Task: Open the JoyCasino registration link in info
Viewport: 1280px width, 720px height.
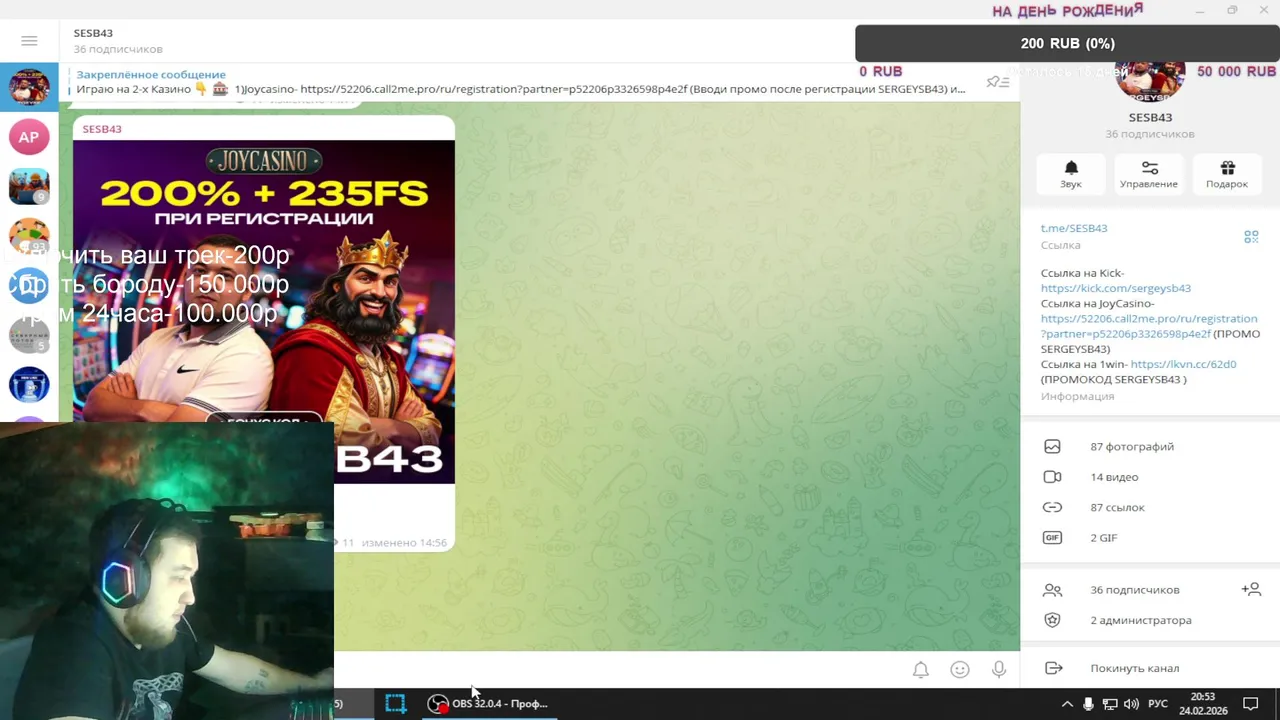Action: click(1149, 326)
